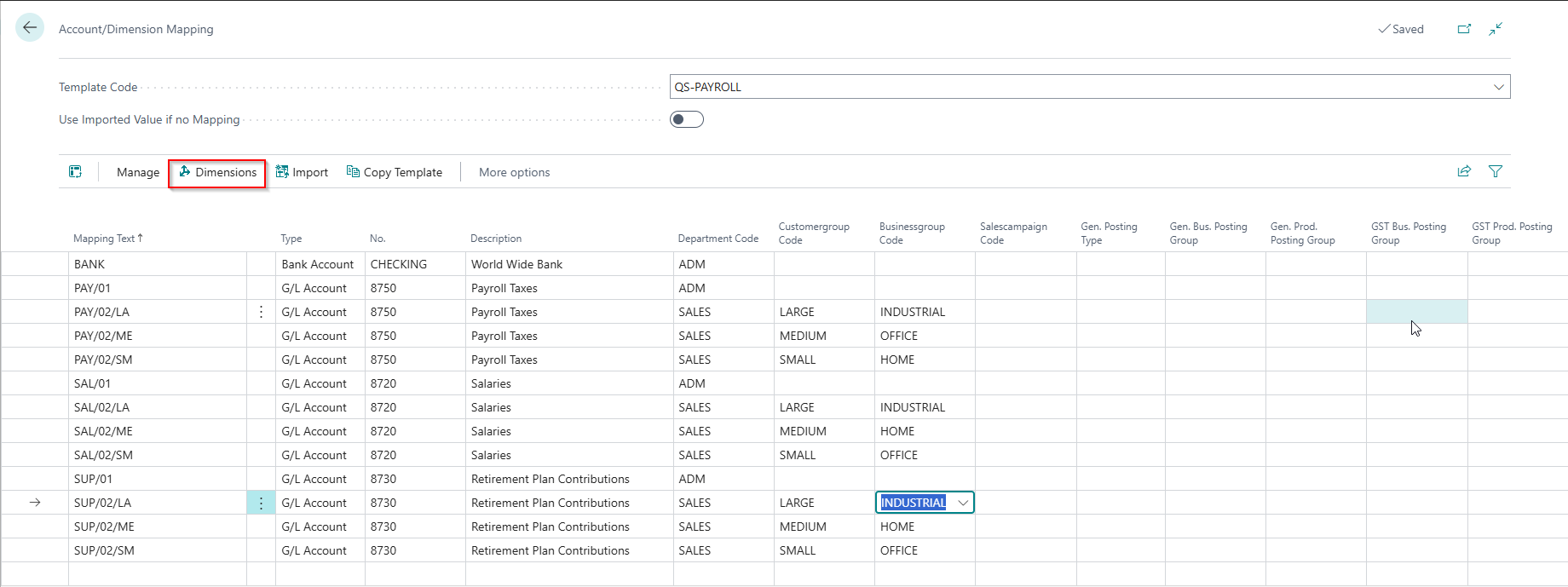Screen dimensions: 1568x587
Task: Click SALES department in SAL/02/ME row
Action: click(x=723, y=431)
